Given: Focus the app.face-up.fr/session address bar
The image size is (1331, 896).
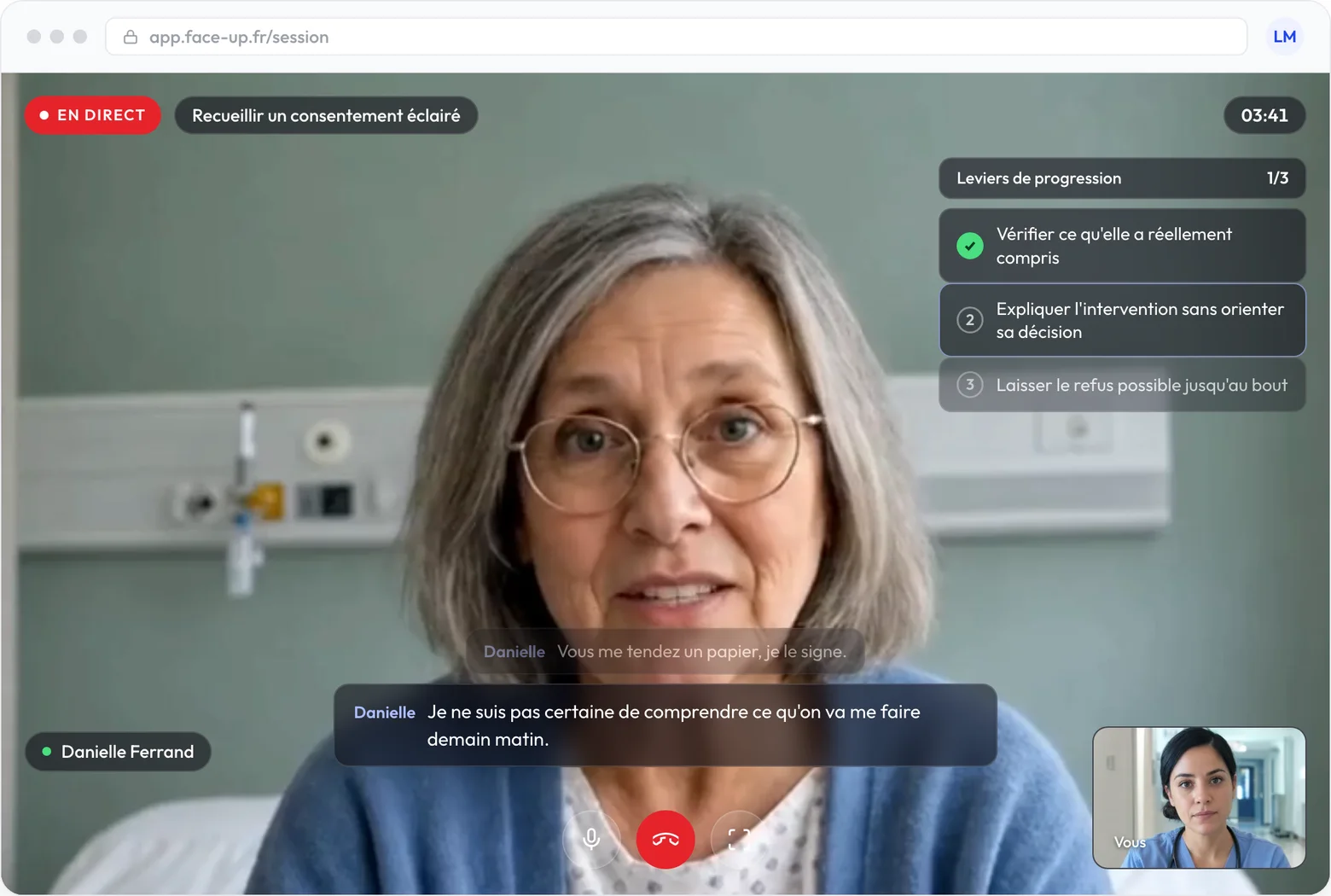Looking at the screenshot, I should pos(676,37).
